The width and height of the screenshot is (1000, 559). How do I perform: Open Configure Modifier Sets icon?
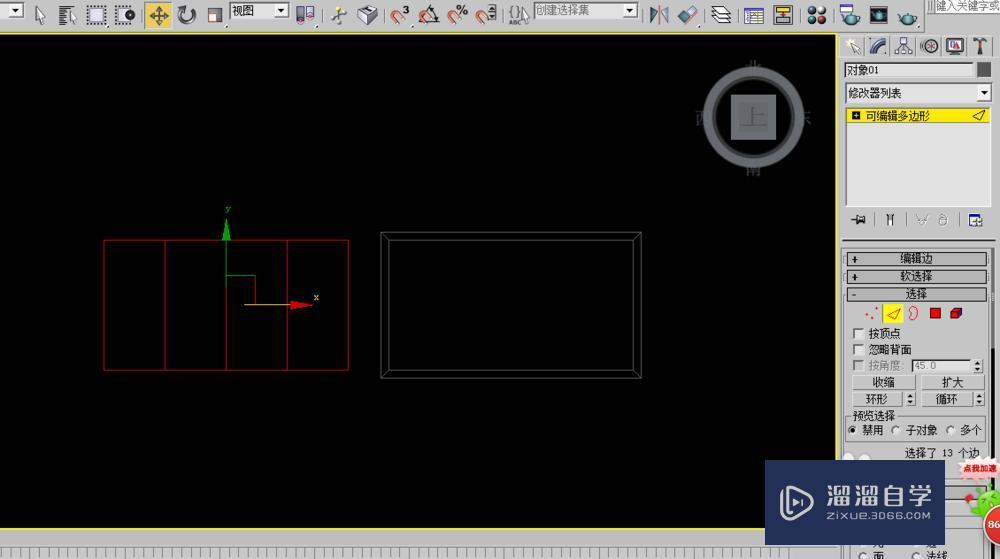coord(975,220)
